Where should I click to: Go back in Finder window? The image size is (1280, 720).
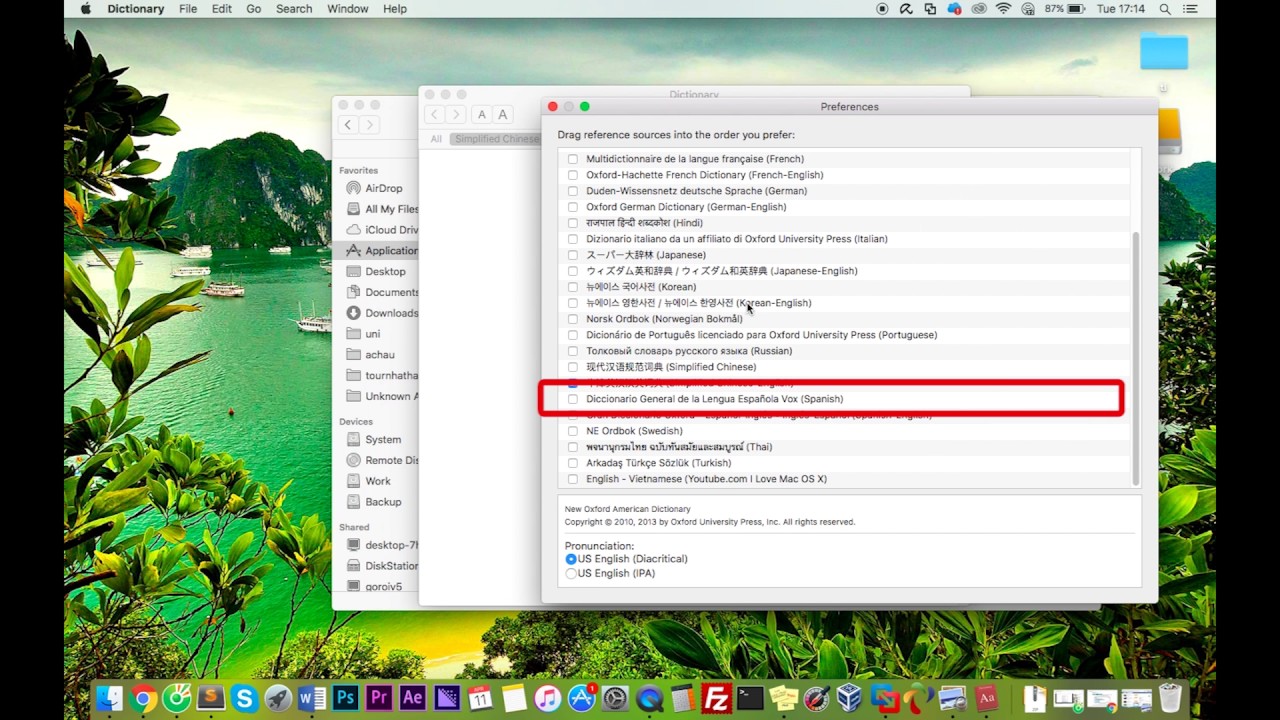(x=347, y=125)
